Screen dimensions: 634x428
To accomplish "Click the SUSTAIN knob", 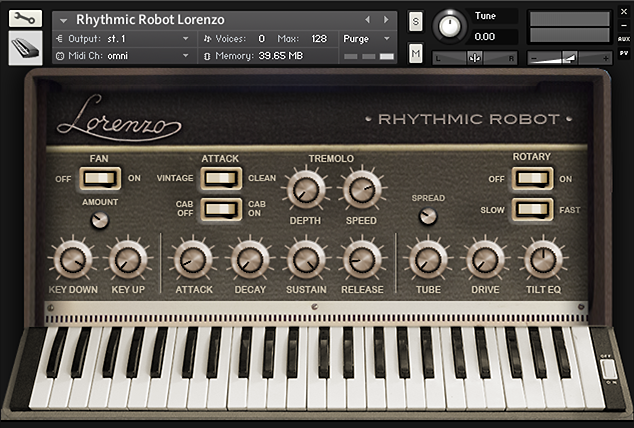I will click(306, 259).
